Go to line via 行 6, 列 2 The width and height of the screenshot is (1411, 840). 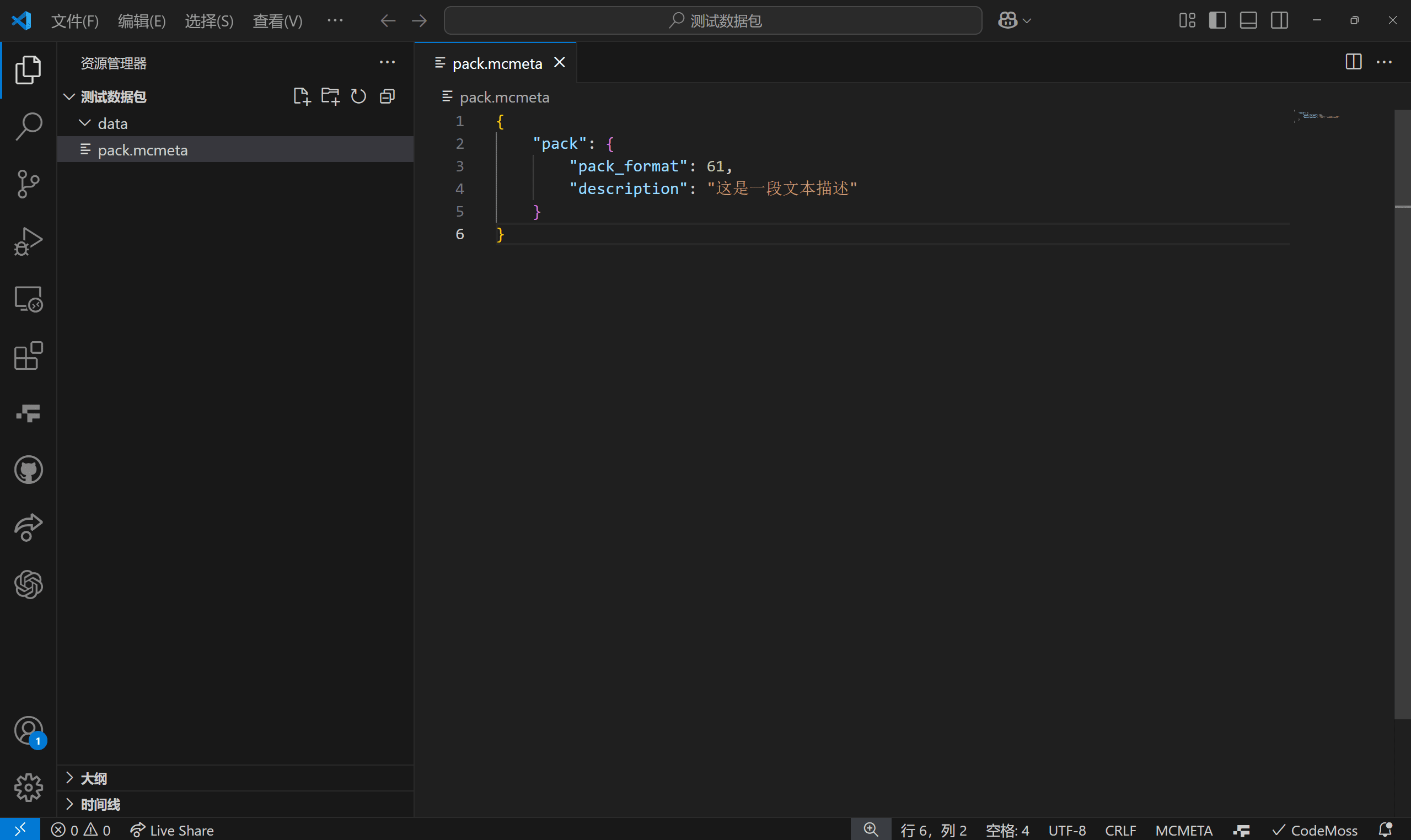coord(933,831)
